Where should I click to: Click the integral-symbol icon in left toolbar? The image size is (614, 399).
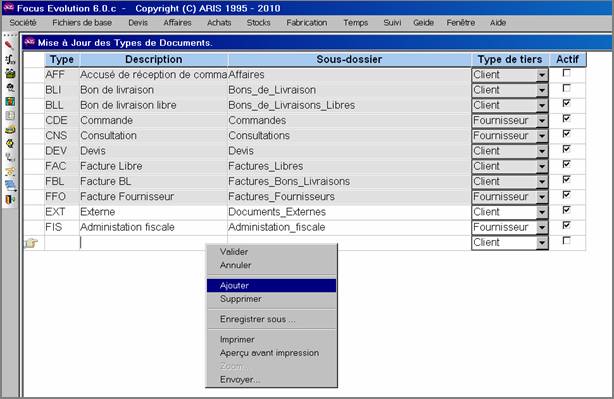10,59
